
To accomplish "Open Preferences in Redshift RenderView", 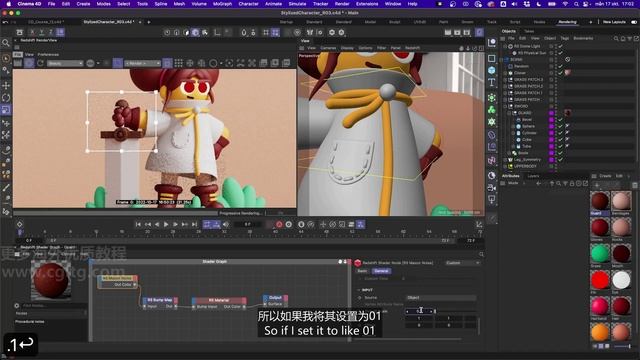I will [48, 54].
